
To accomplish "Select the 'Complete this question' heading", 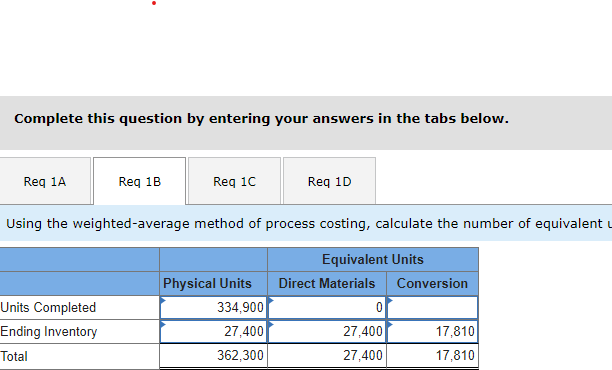I will [262, 118].
